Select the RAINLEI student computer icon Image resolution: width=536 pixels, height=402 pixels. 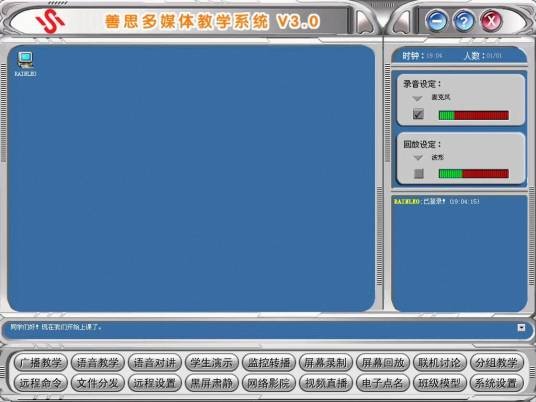click(x=25, y=64)
